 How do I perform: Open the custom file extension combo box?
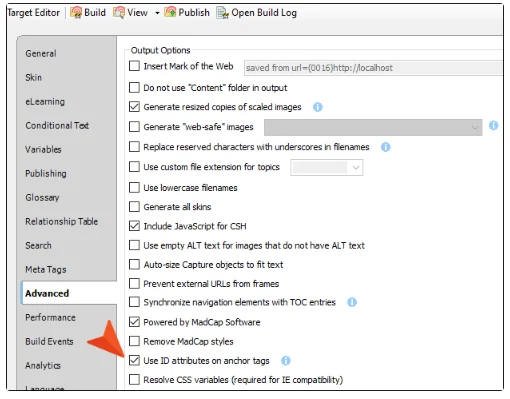pyautogui.click(x=327, y=167)
